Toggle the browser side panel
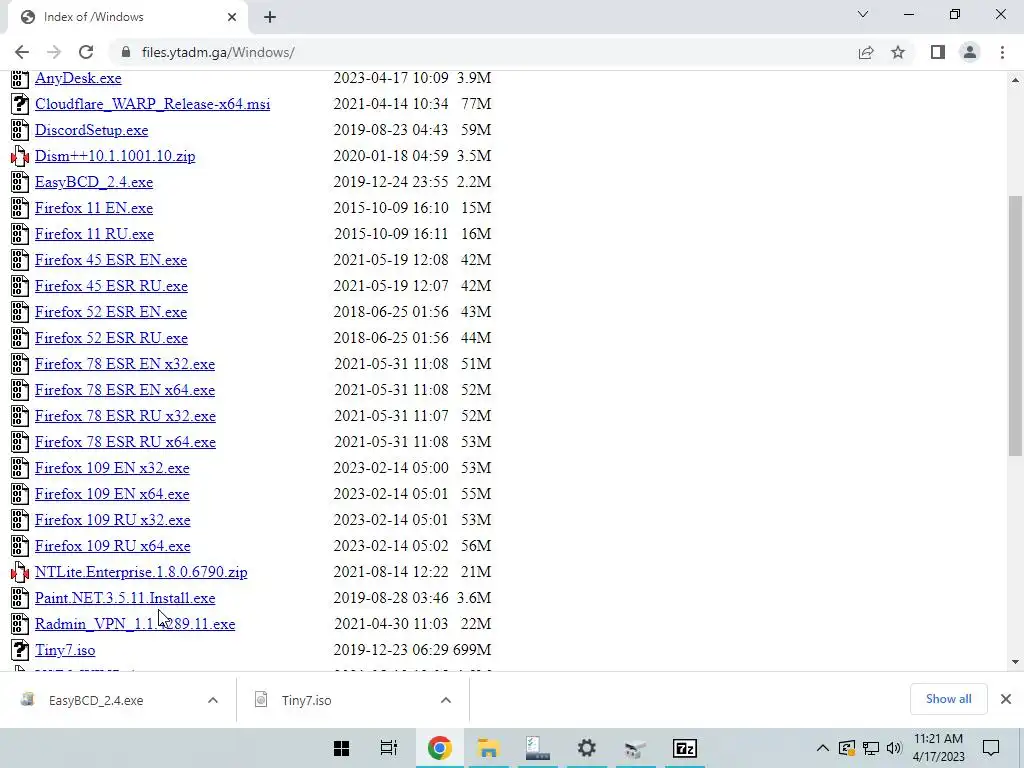 point(938,52)
